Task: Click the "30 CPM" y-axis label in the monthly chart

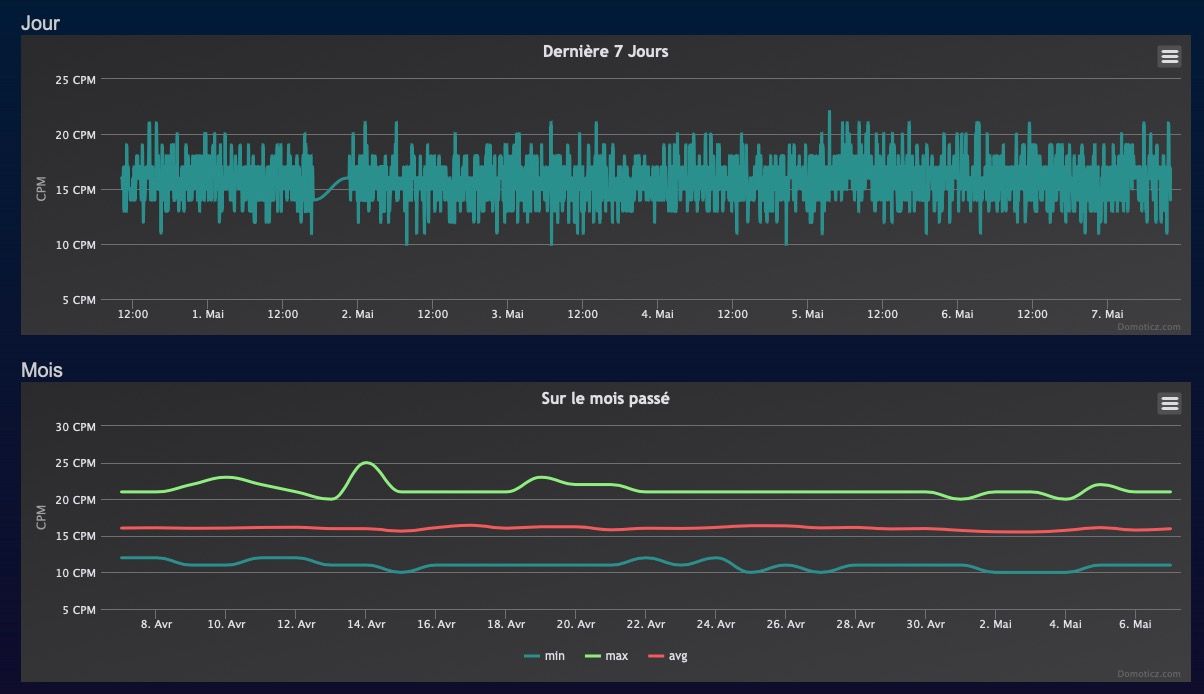Action: 76,427
